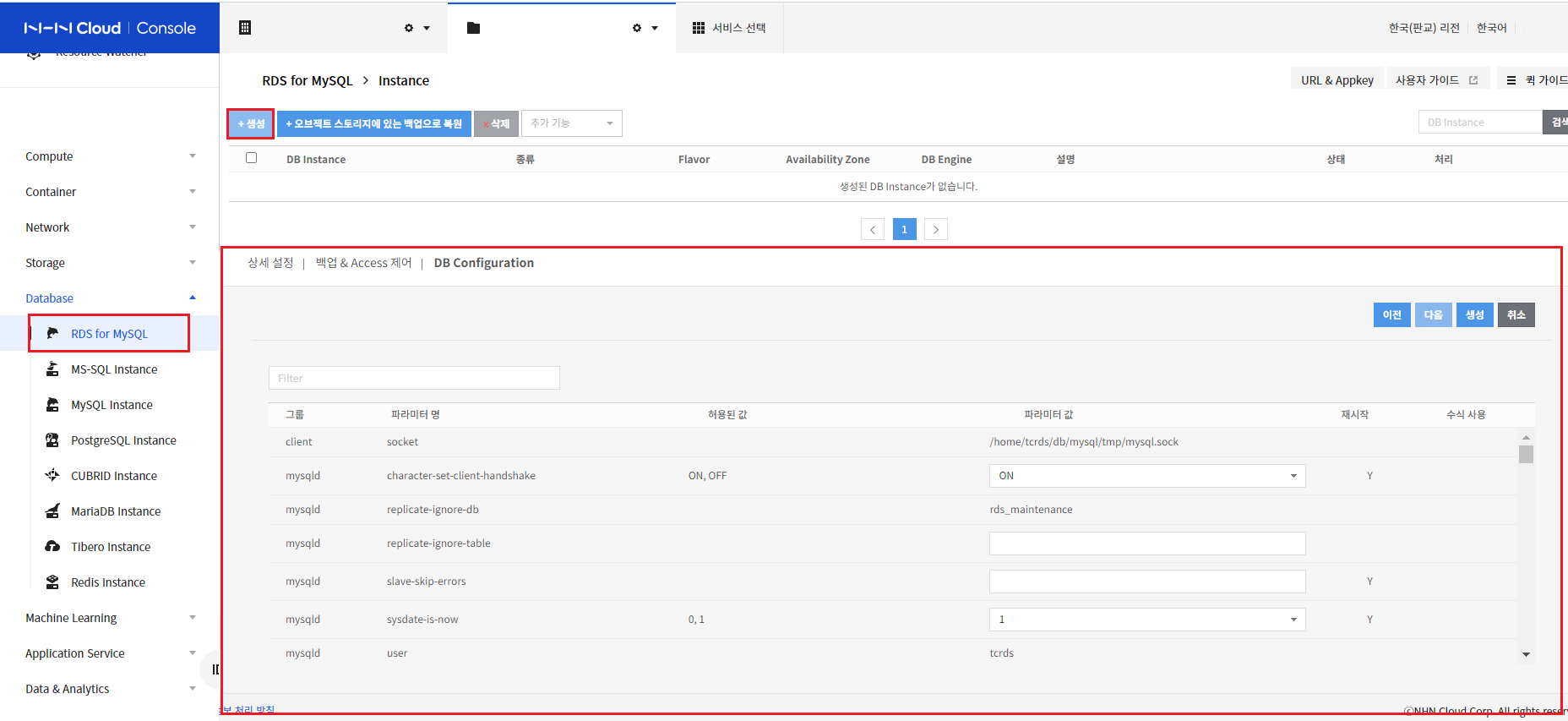Screen dimensions: 1568x721
Task: Click the 검색 search button
Action: pyautogui.click(x=1556, y=122)
